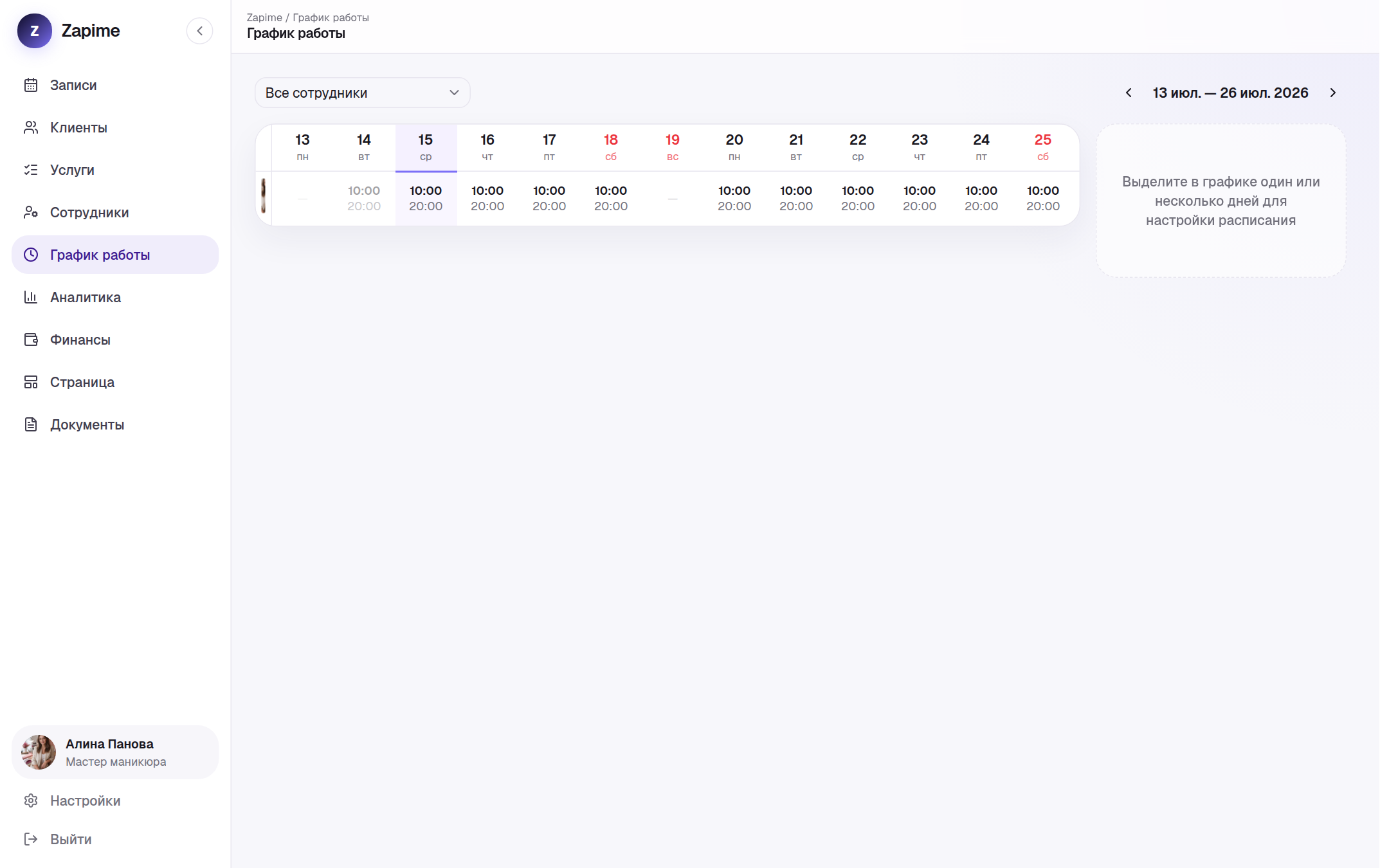This screenshot has height=868, width=1389.
Task: Click the Клиенты people icon
Action: [31, 127]
